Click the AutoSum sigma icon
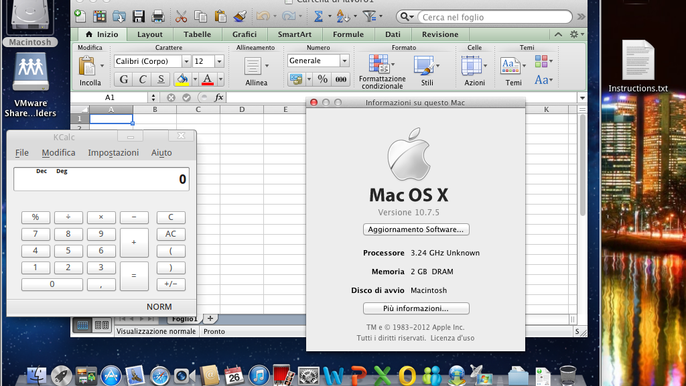 click(318, 17)
